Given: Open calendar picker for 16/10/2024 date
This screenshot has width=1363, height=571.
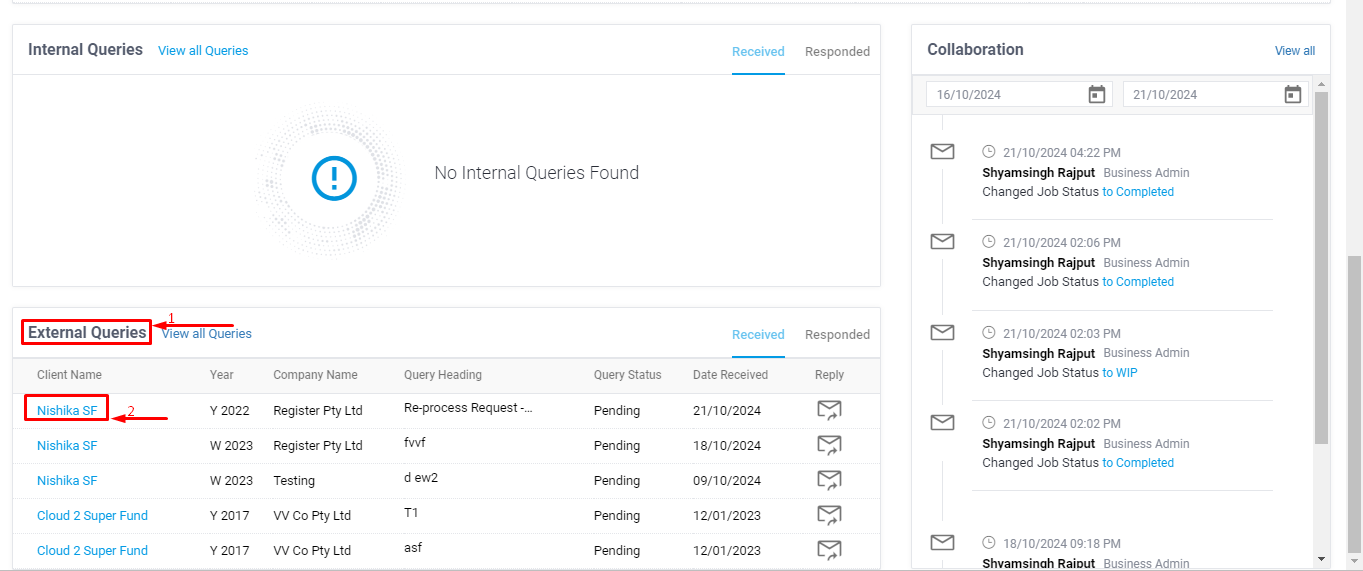Looking at the screenshot, I should 1097,94.
